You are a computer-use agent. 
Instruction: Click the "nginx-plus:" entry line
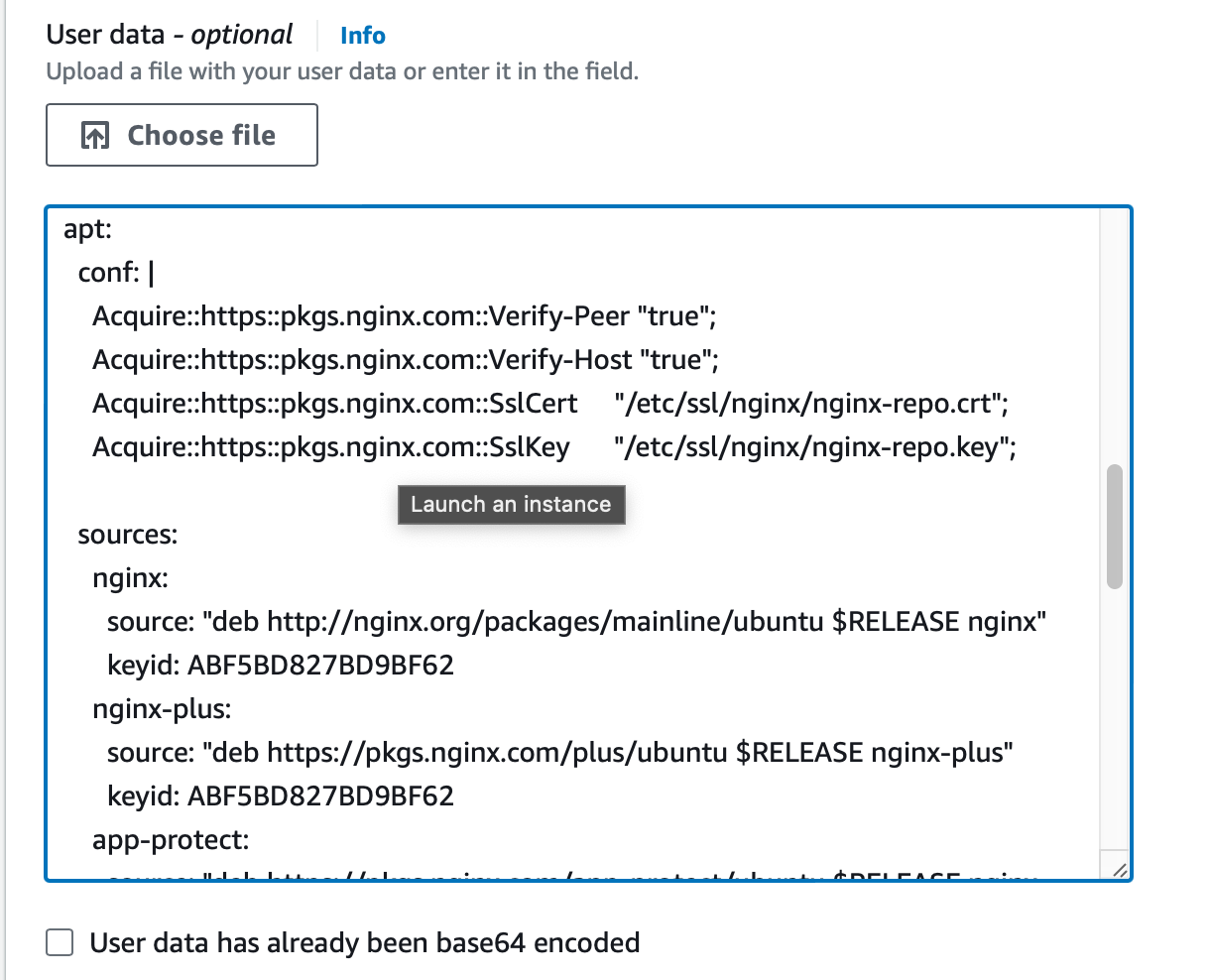162,709
